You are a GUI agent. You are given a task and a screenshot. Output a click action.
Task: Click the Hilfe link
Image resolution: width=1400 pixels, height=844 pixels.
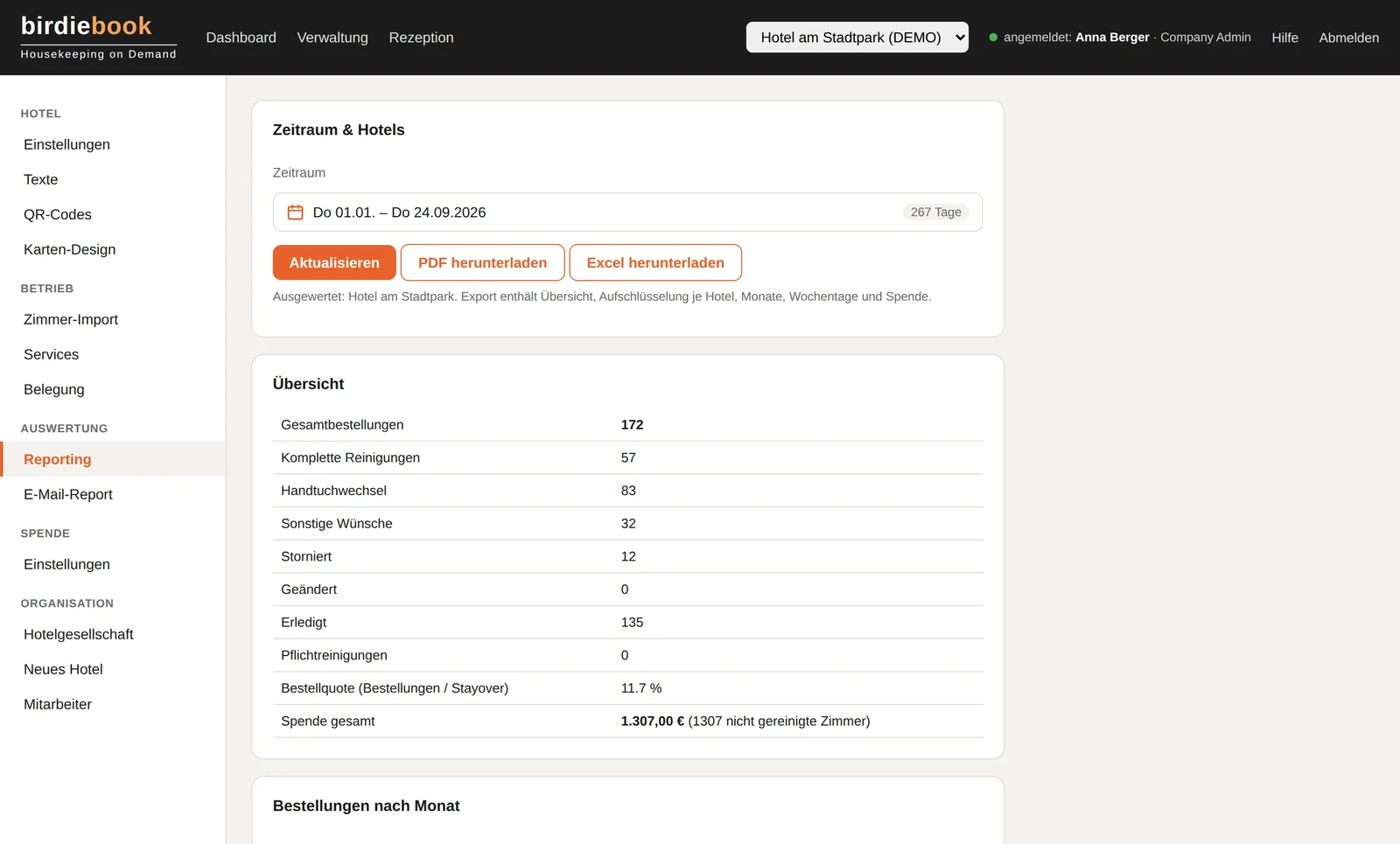click(x=1284, y=38)
